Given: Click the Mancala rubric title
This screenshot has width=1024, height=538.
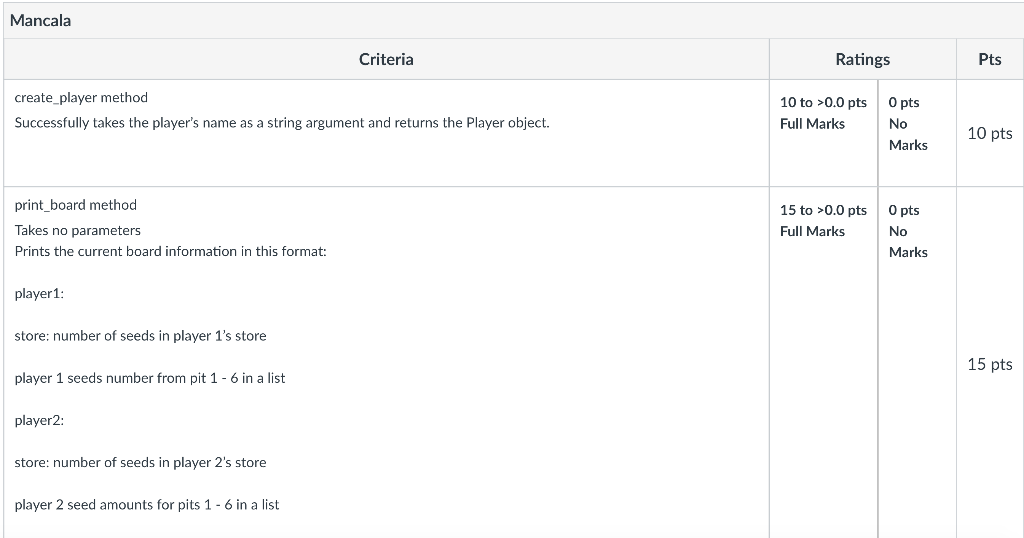Looking at the screenshot, I should tap(41, 20).
